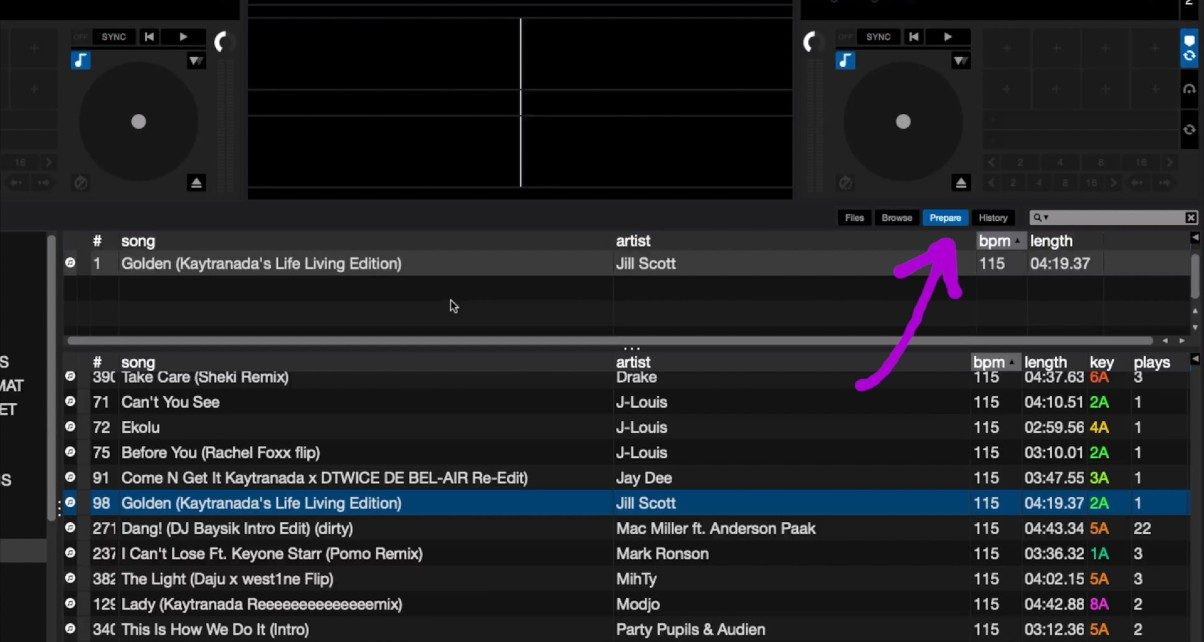The image size is (1204, 642).
Task: Open the History tab
Action: point(994,217)
